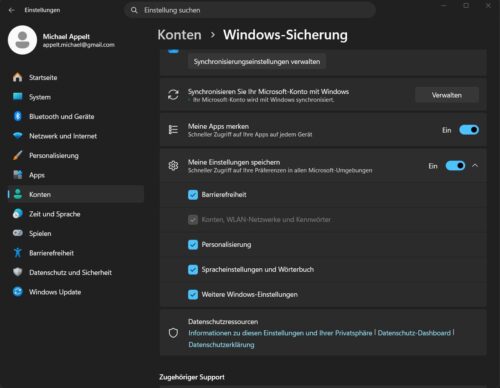Click the Datenschutz shield icon in sidebar
Image resolution: width=500 pixels, height=388 pixels.
[18, 272]
